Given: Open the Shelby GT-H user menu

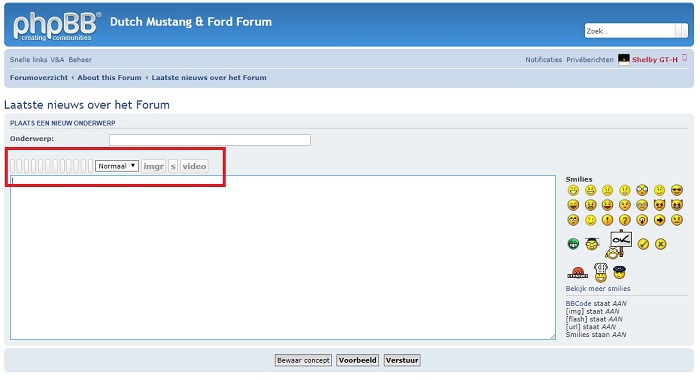Looking at the screenshot, I should (x=654, y=59).
